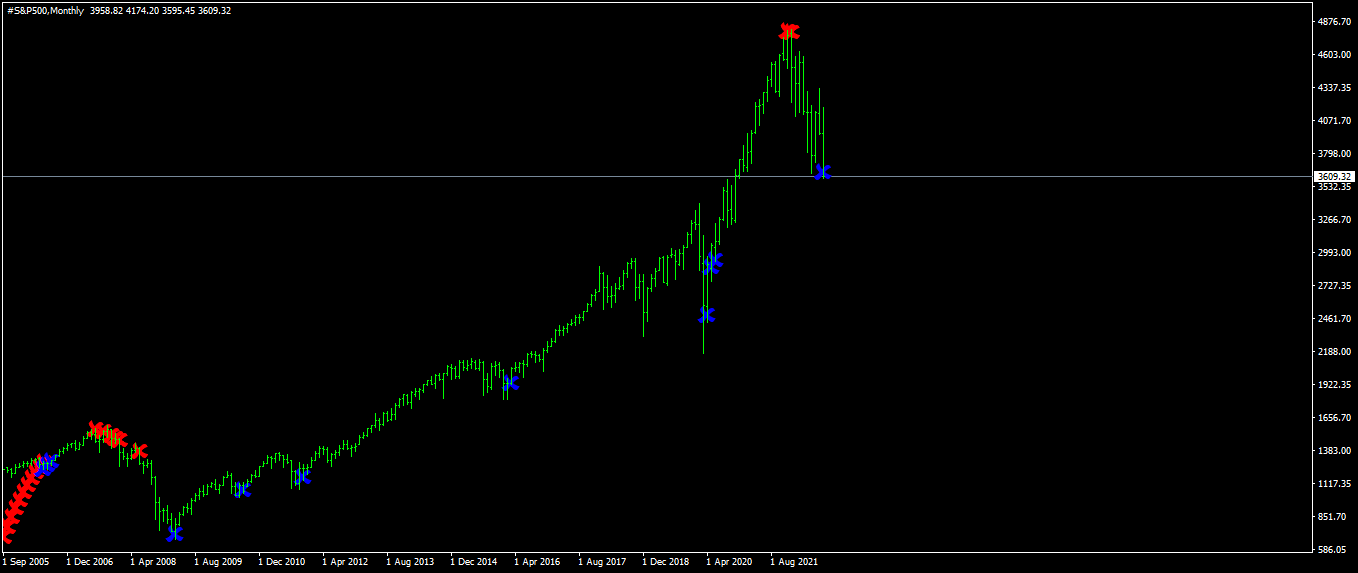Select the blue marker touching the current price line
The image size is (1358, 573).
(822, 172)
